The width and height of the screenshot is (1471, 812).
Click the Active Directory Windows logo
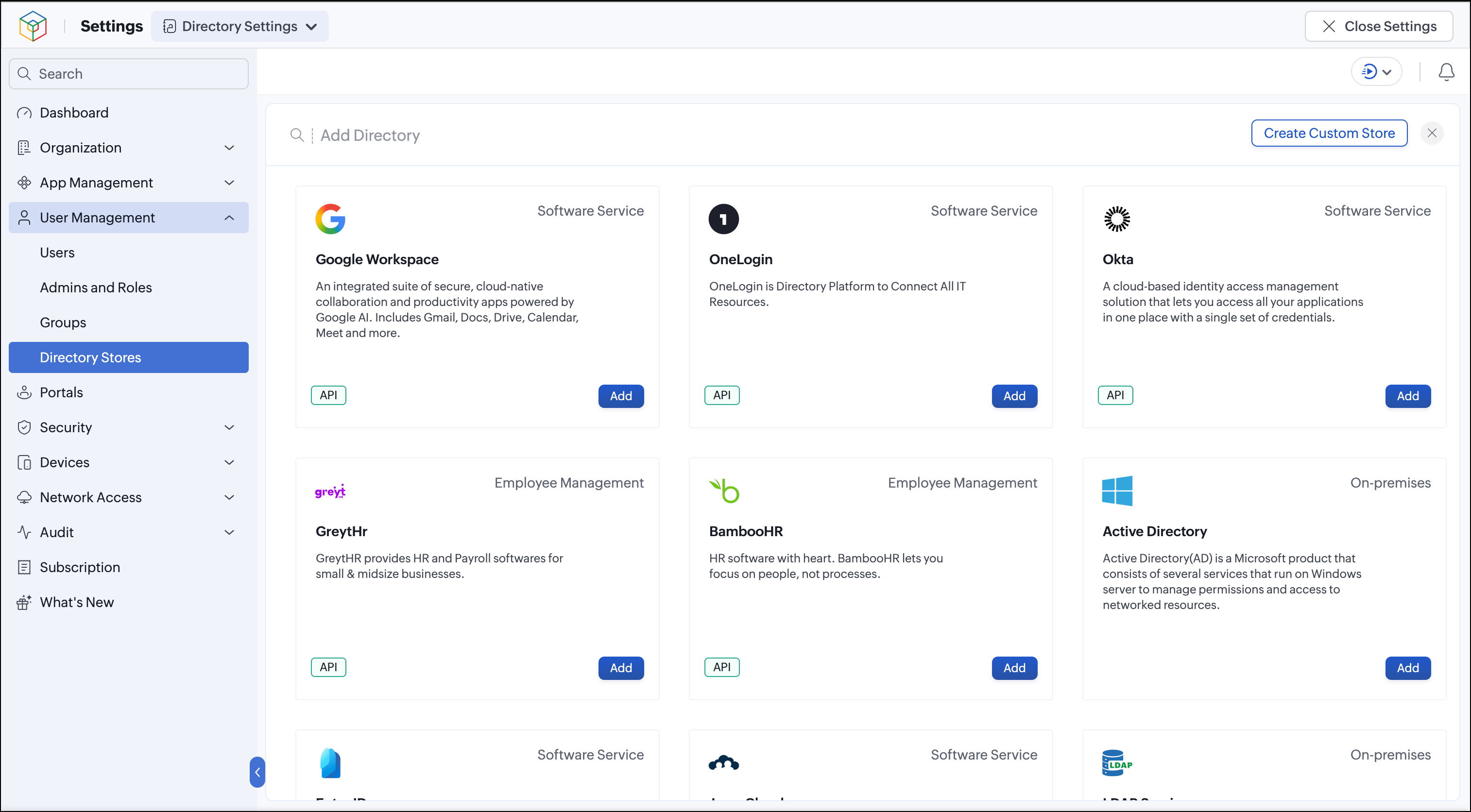tap(1117, 491)
